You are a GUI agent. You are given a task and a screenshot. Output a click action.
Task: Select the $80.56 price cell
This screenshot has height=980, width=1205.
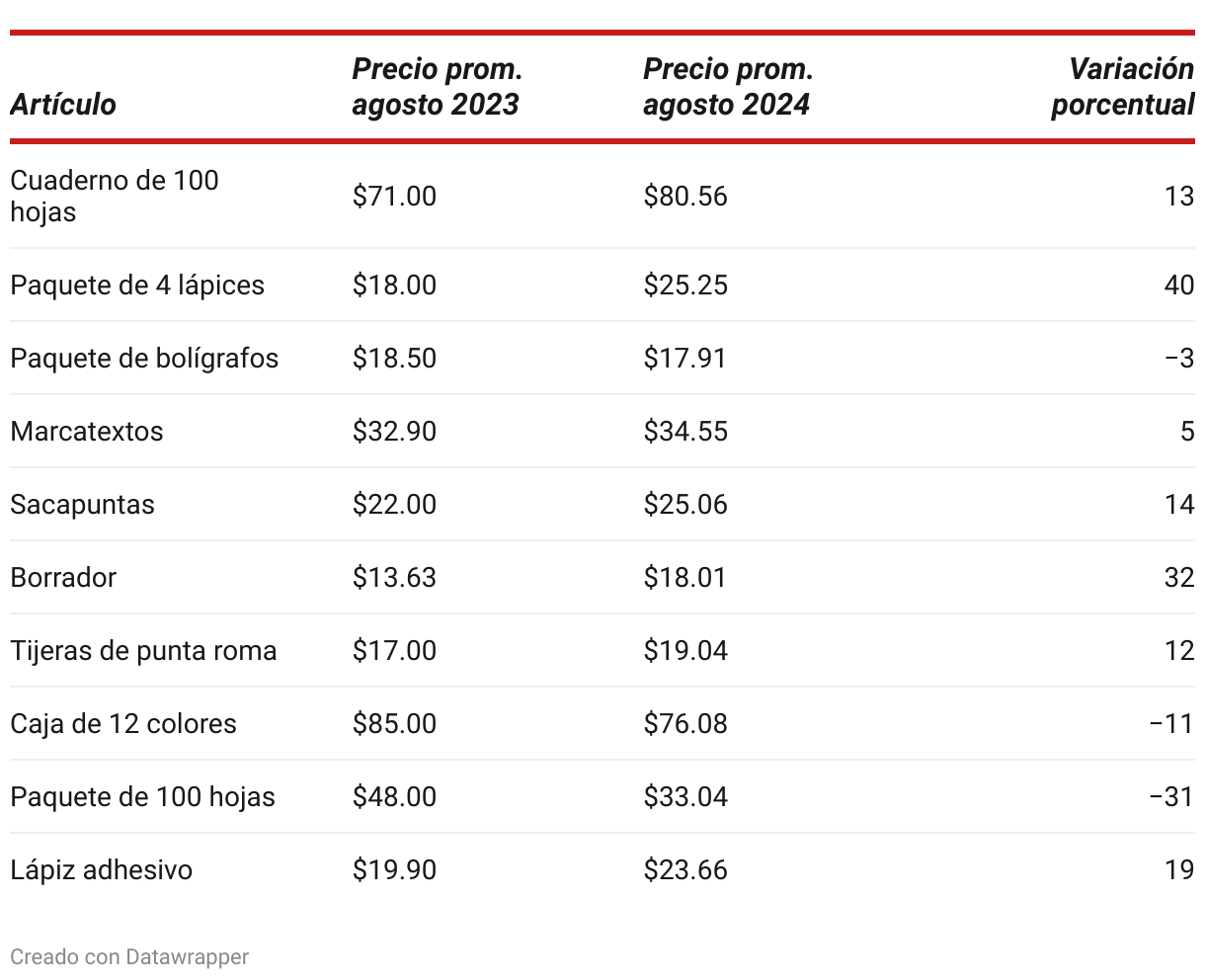(685, 196)
